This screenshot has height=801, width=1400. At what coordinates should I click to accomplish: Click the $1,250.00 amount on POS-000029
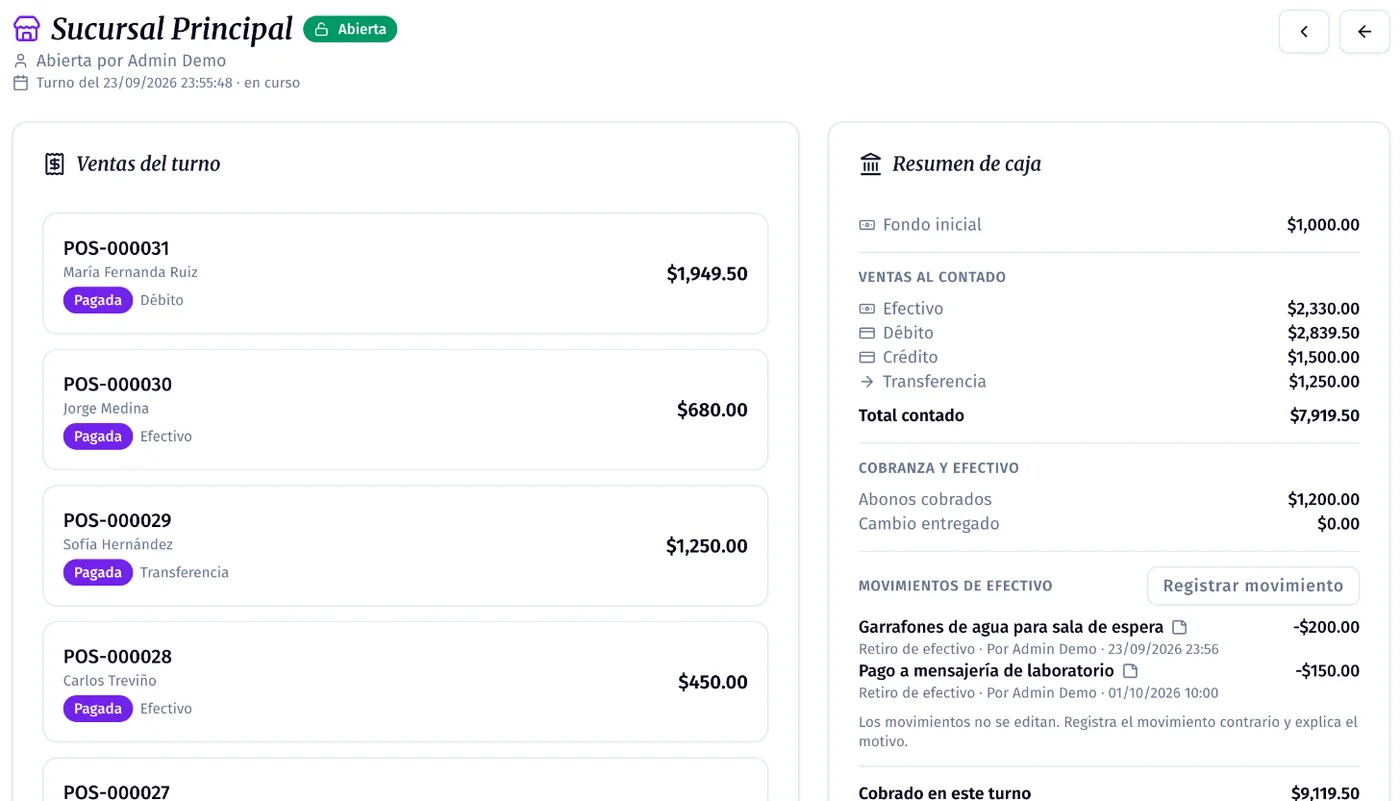pos(707,546)
